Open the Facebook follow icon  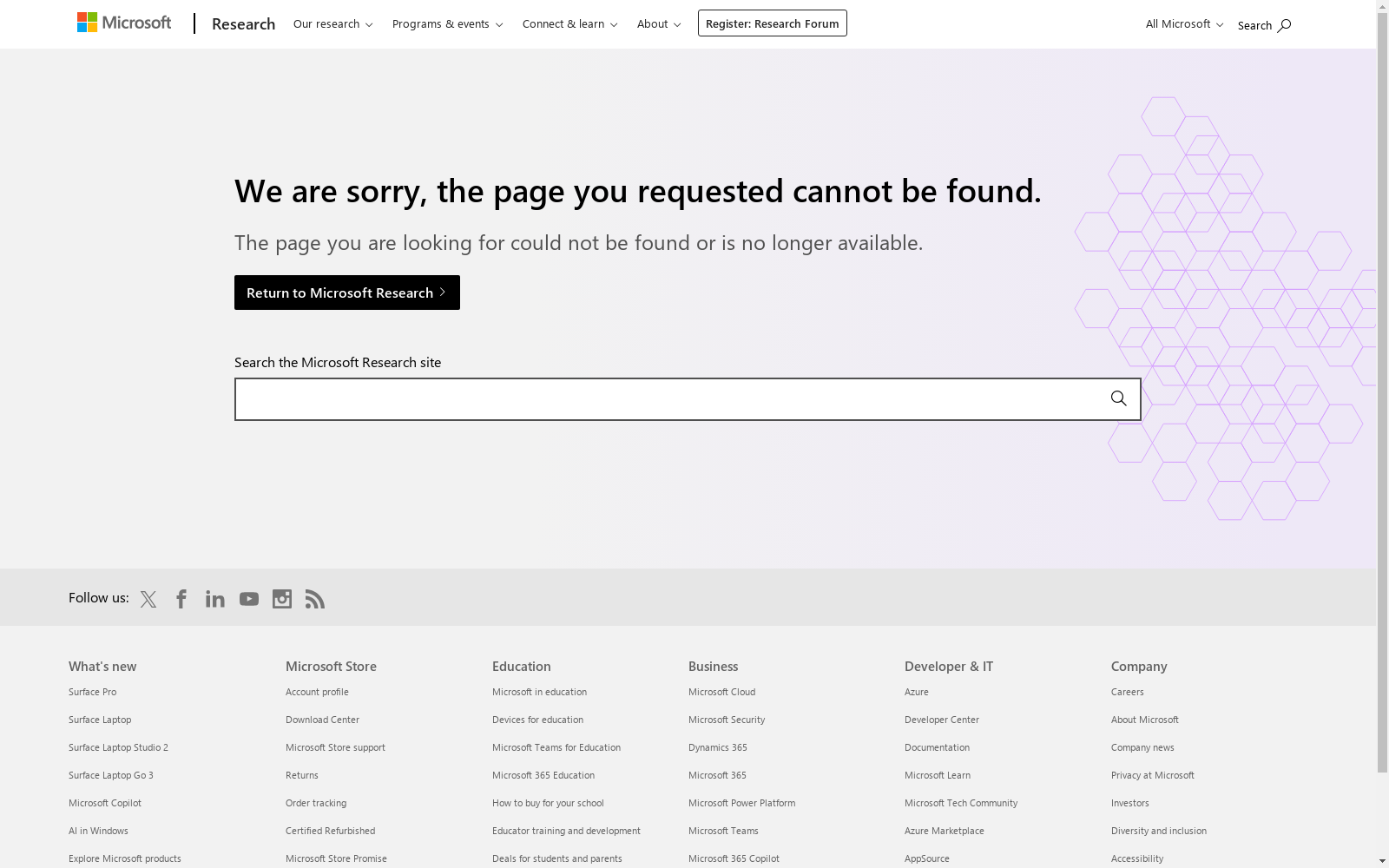(x=181, y=599)
